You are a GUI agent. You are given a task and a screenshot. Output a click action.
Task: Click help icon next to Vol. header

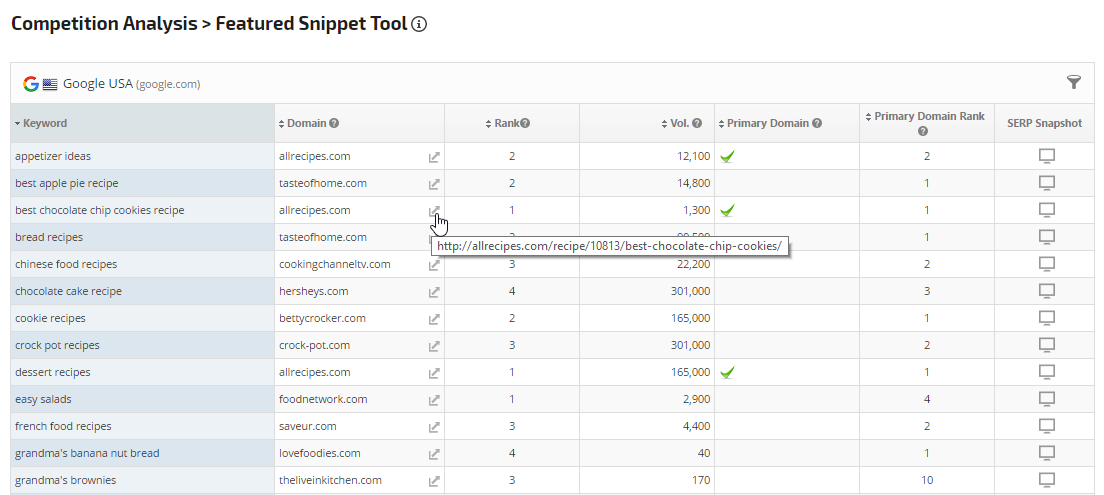[x=697, y=124]
